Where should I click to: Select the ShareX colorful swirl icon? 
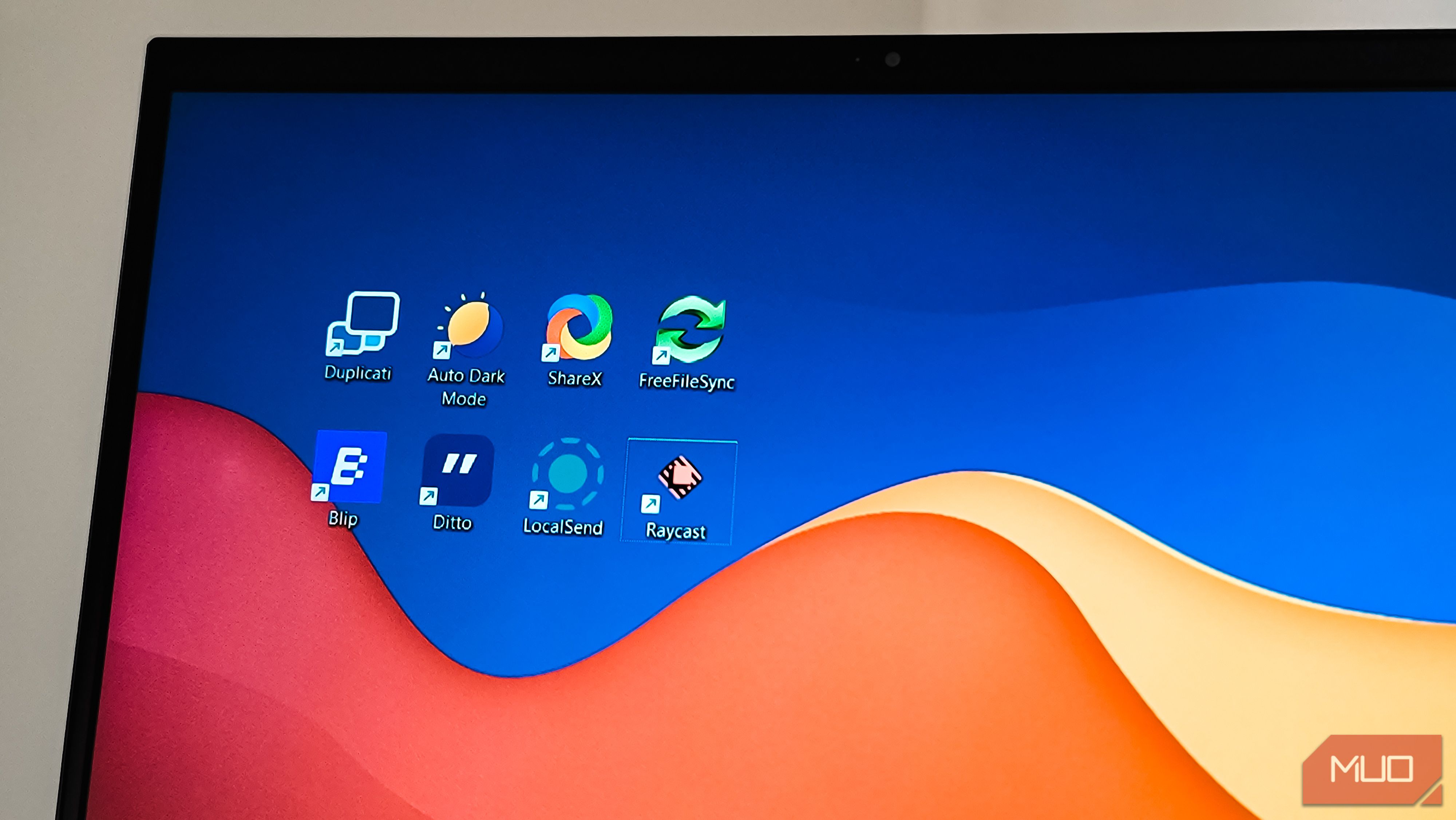(x=579, y=327)
